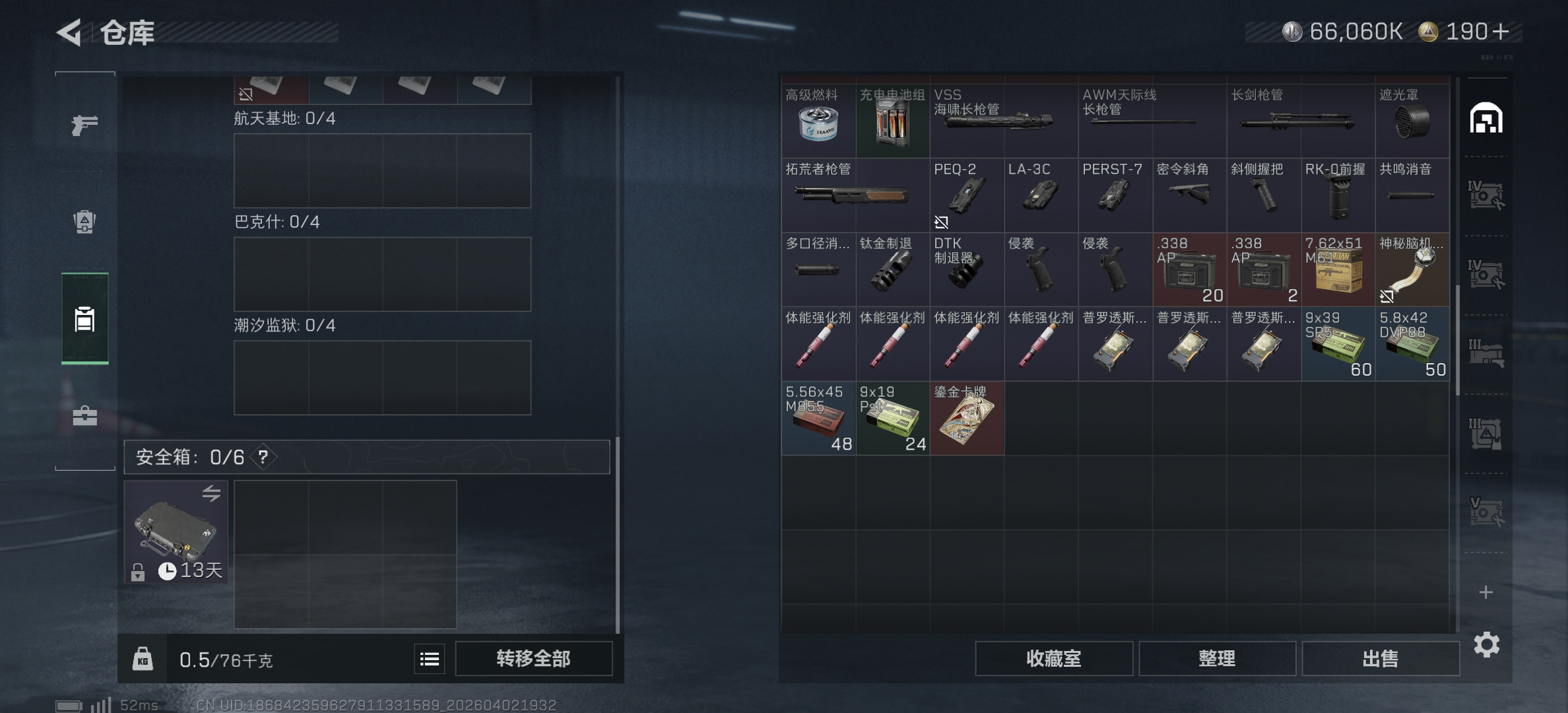Open the briefcase tab in left sidebar
The height and width of the screenshot is (713, 1568).
[84, 415]
